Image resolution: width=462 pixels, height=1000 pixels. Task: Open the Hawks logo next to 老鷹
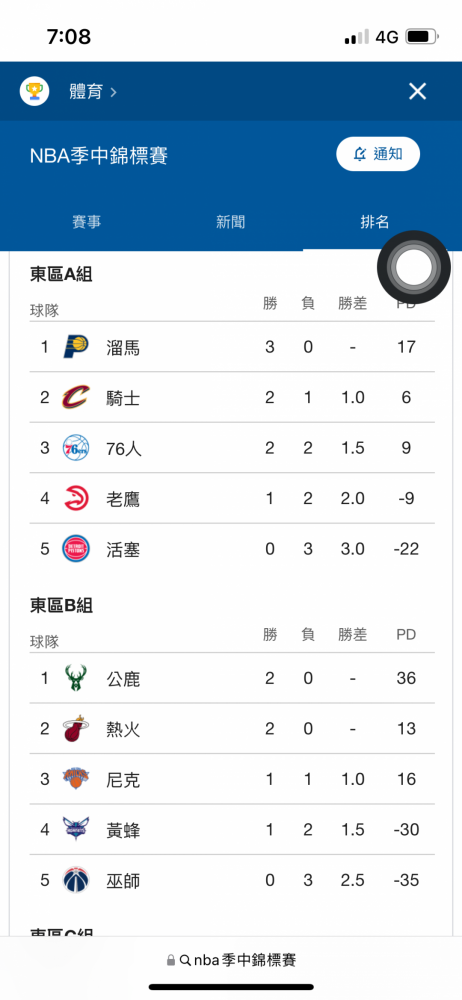[76, 499]
